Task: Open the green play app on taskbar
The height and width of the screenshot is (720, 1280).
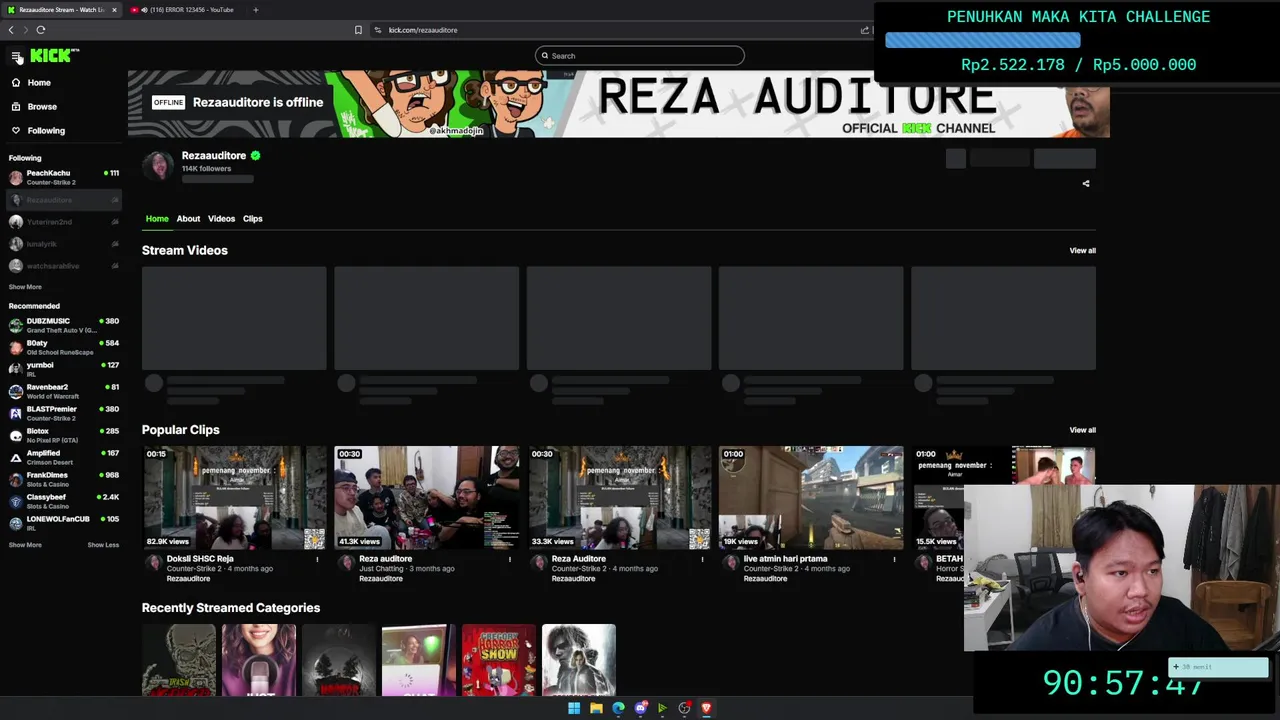Action: click(x=662, y=708)
